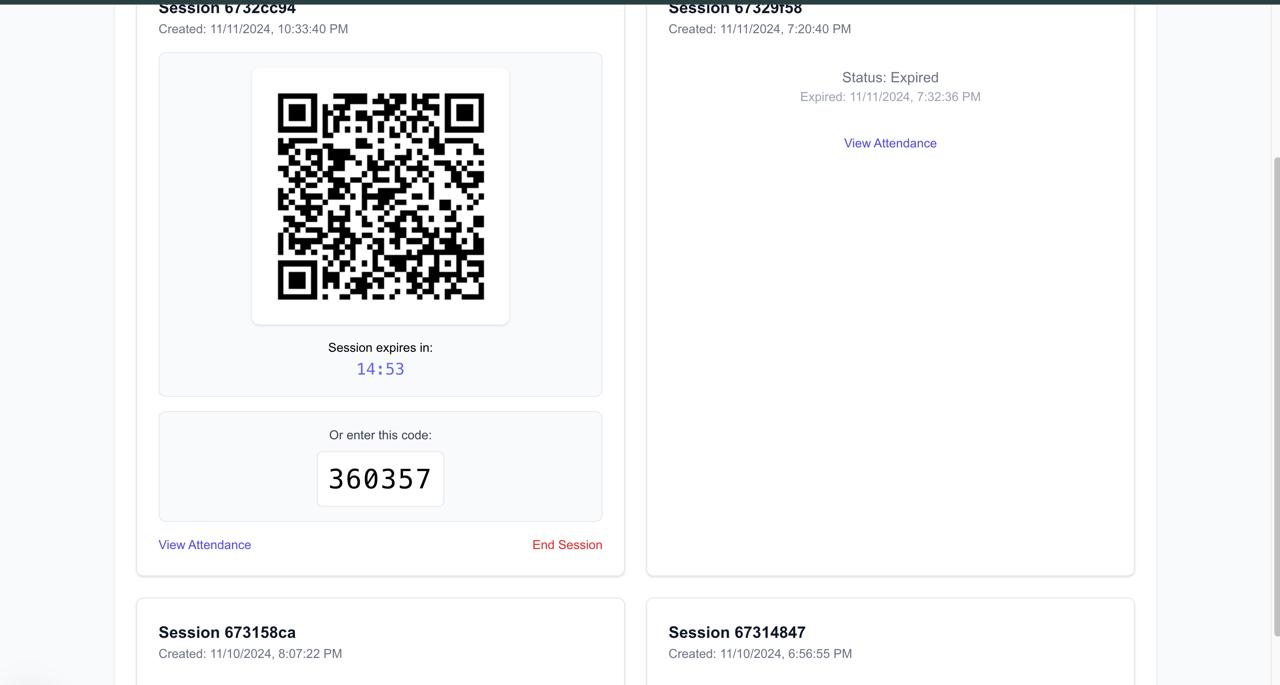Select the 360357 entry code
Viewport: 1280px width, 685px height.
click(x=380, y=479)
